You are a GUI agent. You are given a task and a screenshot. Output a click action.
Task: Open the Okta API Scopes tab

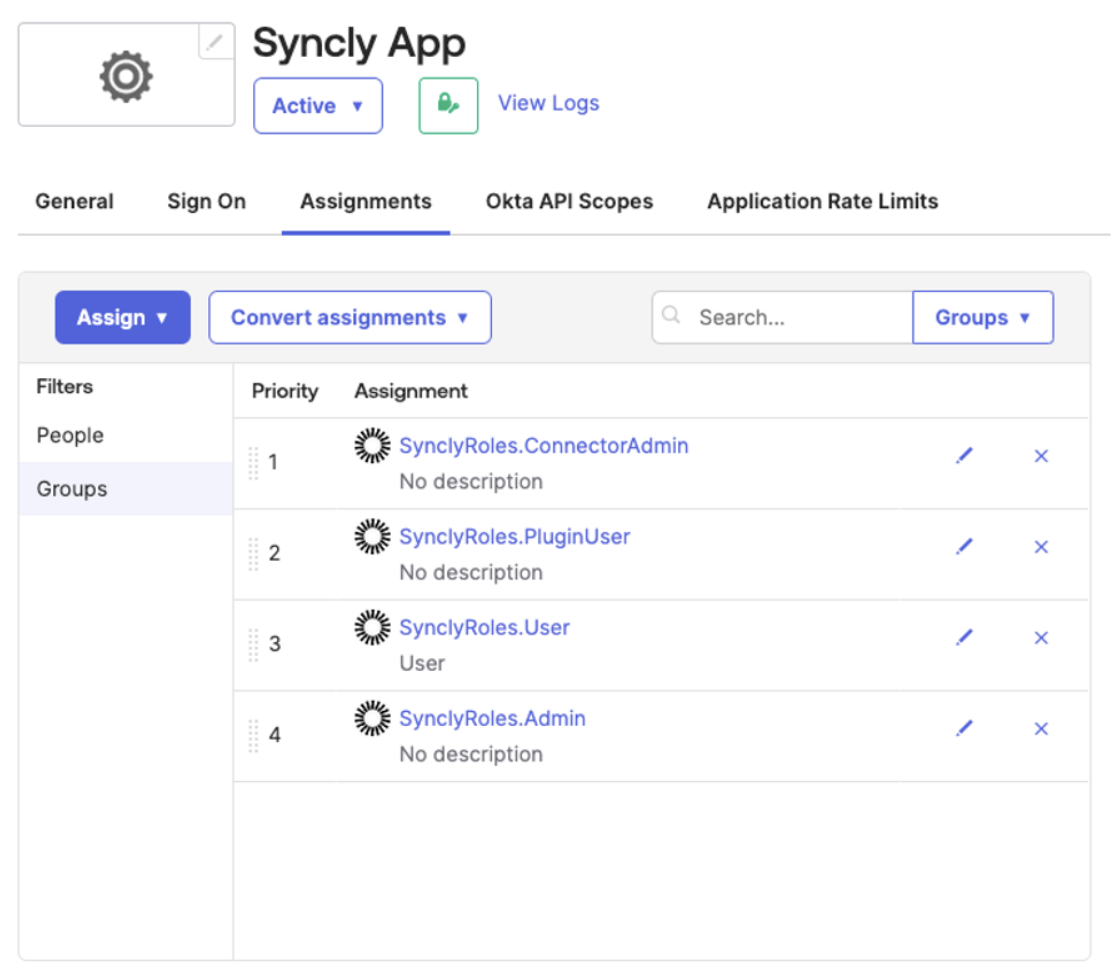pyautogui.click(x=569, y=201)
